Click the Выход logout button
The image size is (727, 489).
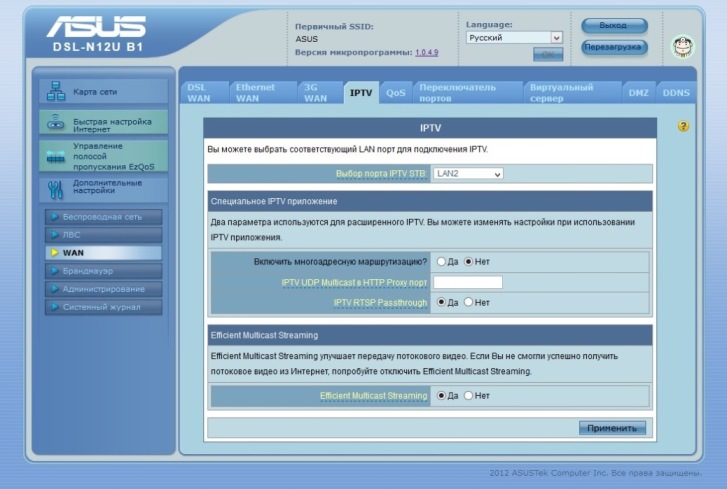614,25
